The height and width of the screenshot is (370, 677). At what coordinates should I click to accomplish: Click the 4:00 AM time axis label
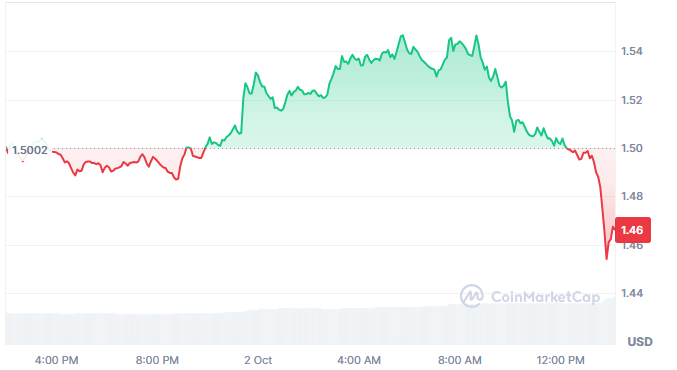[x=359, y=360]
